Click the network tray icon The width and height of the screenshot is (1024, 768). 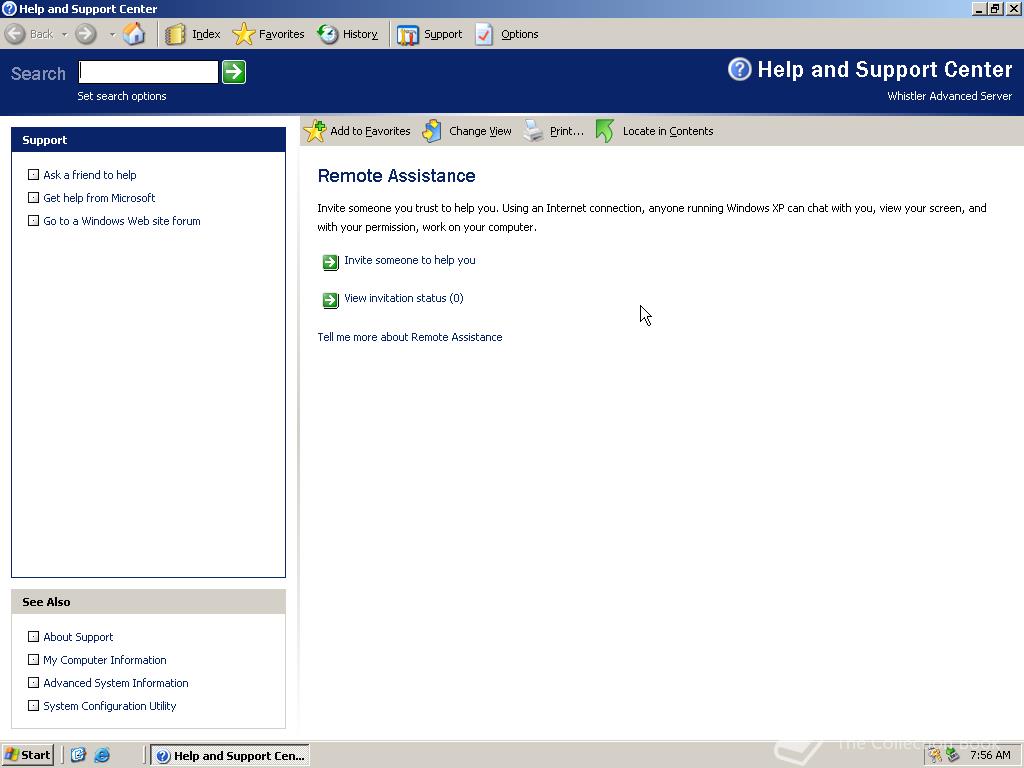[953, 756]
